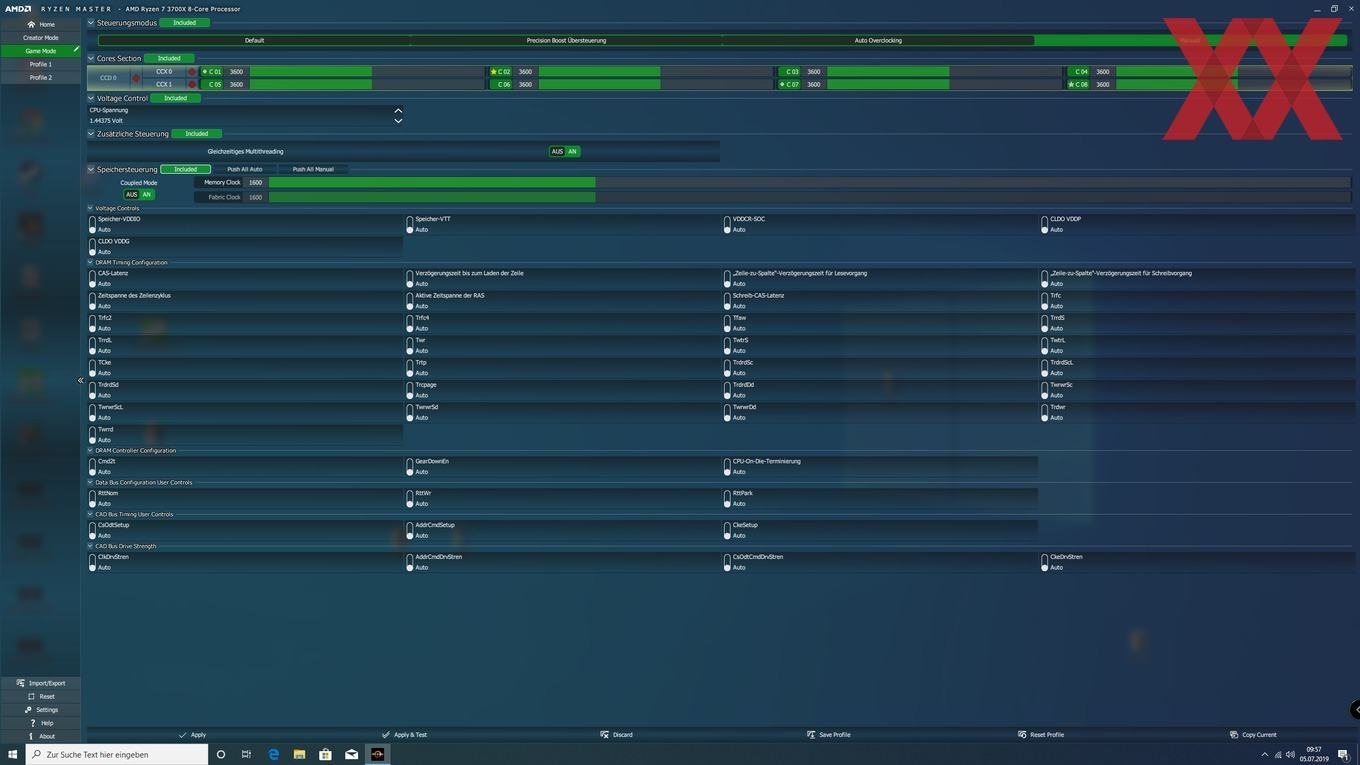Adjust the Memory Clock slider bar
The image size is (1360, 765).
pos(809,183)
